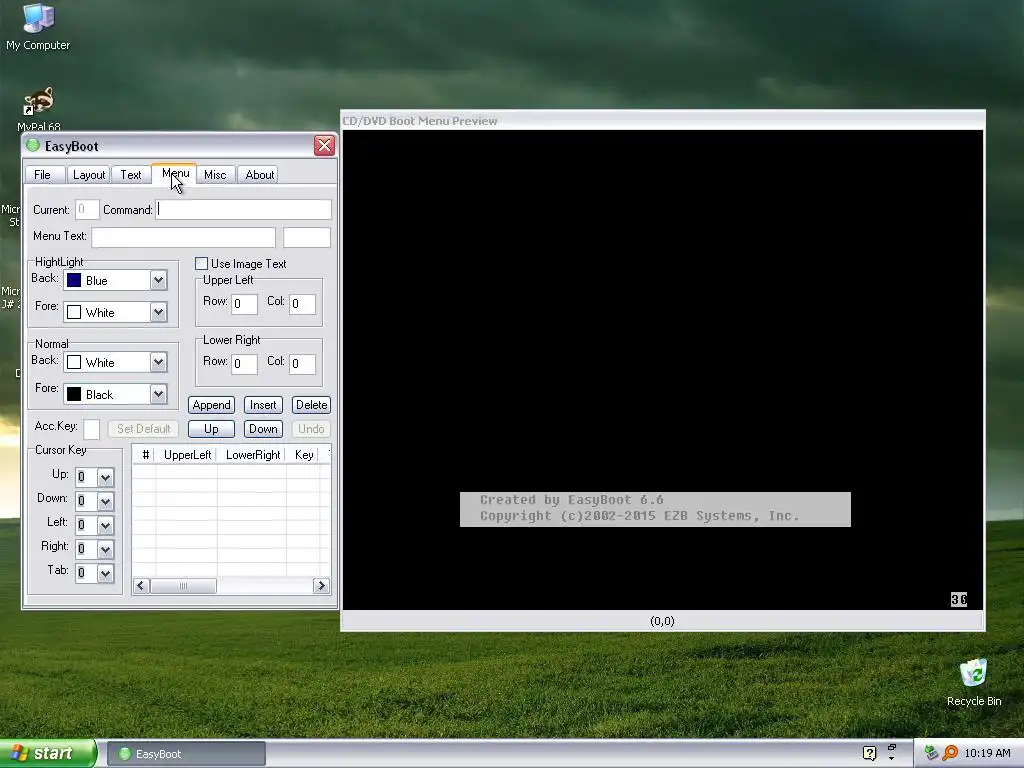Click the Up button

tap(211, 429)
